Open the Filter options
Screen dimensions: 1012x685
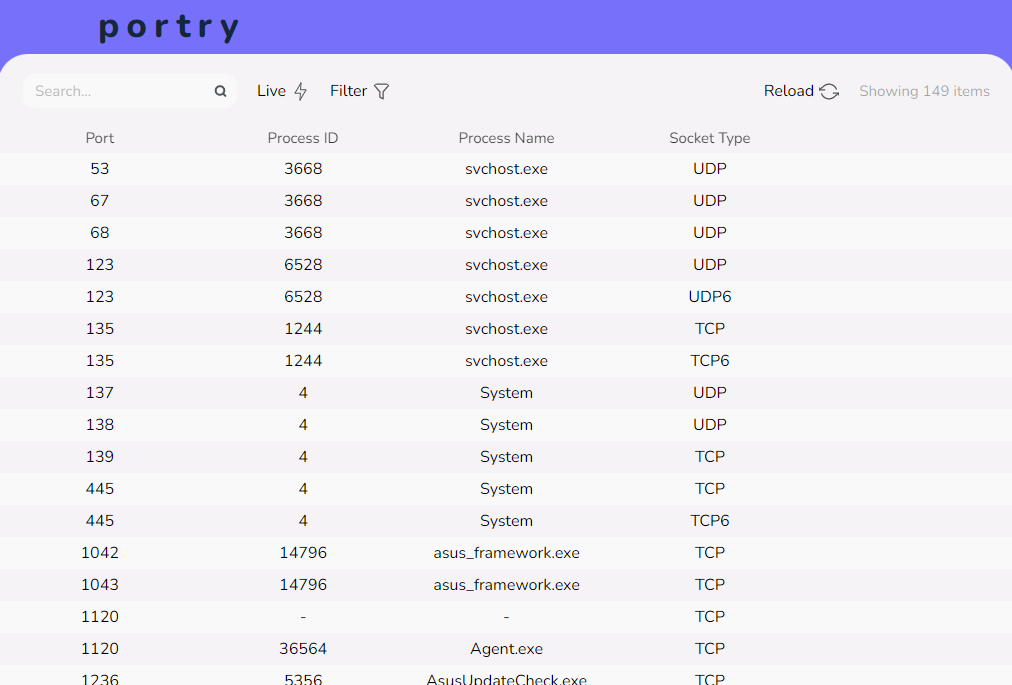tap(349, 91)
